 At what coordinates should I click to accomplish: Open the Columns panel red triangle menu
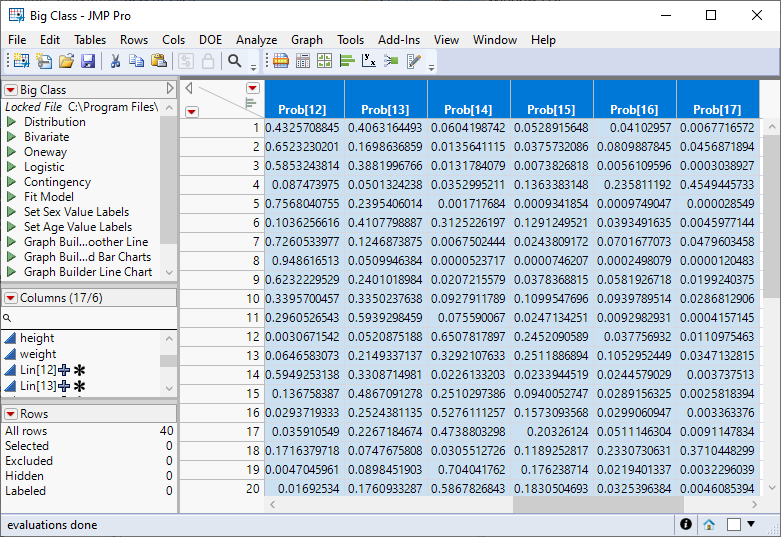[11, 298]
